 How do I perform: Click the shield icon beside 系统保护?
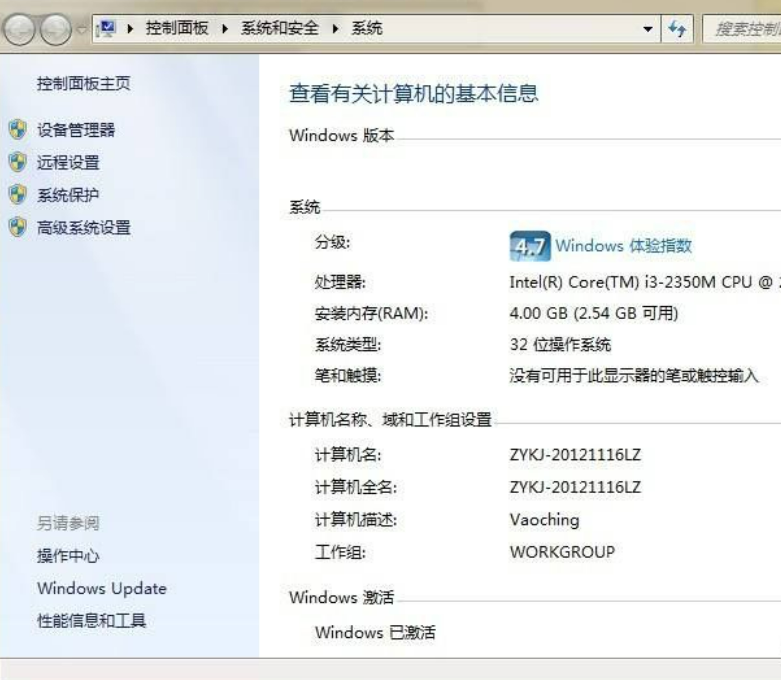17,194
